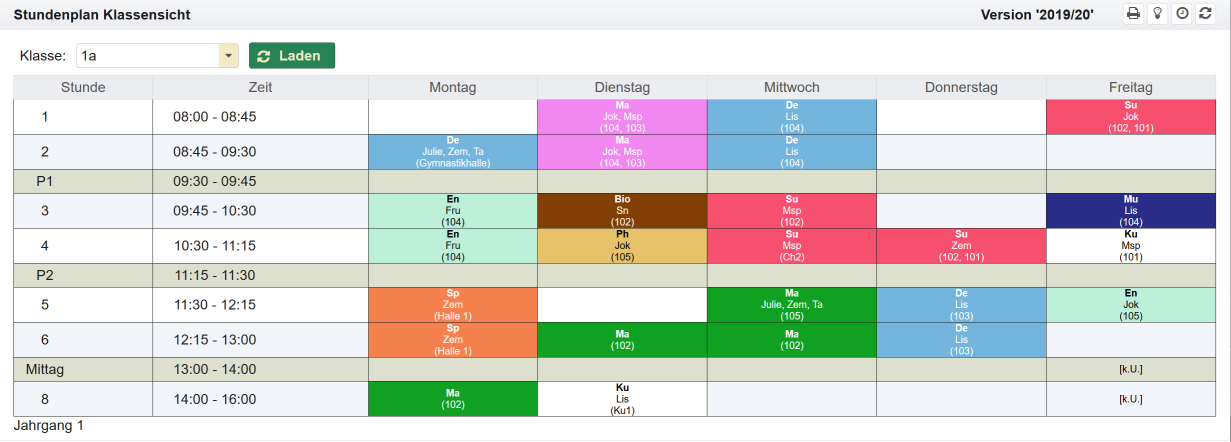Click Monday's Ma lesson at 14:00
The width and height of the screenshot is (1231, 442).
[x=452, y=398]
